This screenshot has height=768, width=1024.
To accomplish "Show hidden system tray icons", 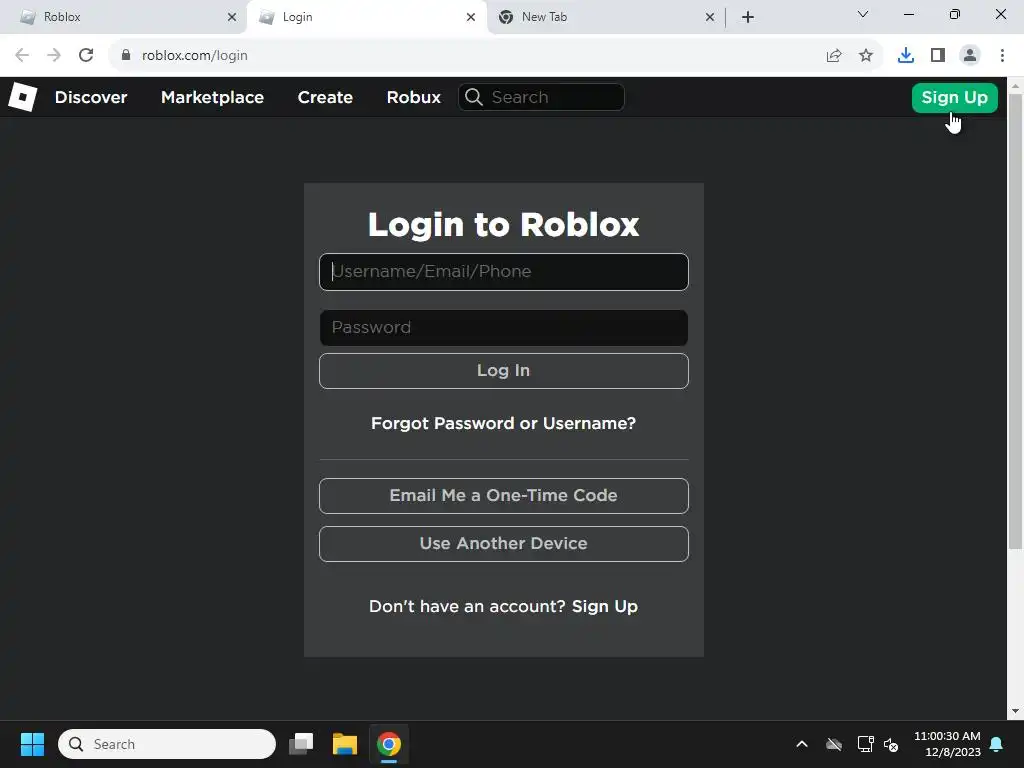I will [x=802, y=744].
